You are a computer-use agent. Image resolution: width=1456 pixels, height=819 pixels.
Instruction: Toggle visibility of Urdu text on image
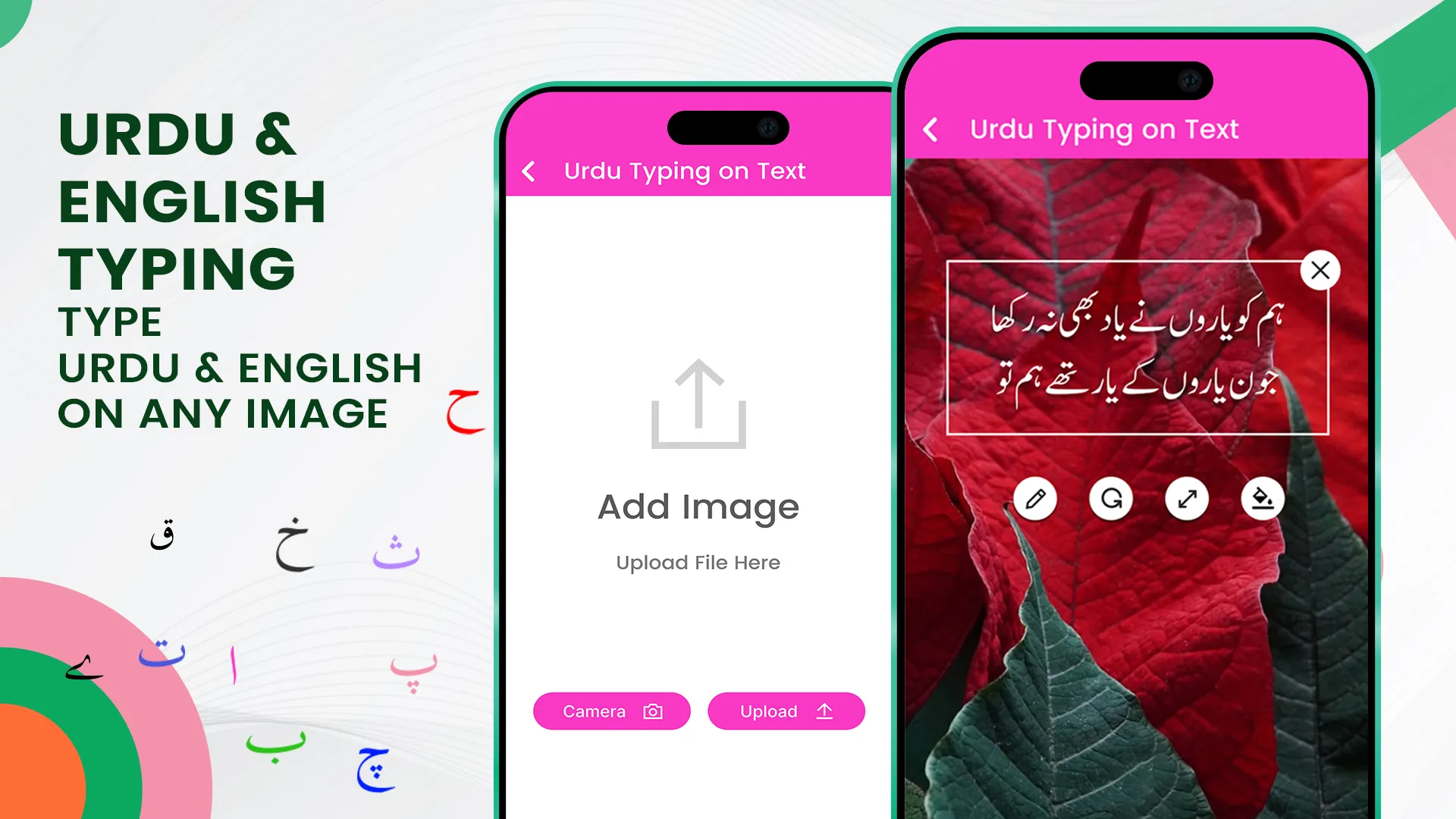point(1321,269)
